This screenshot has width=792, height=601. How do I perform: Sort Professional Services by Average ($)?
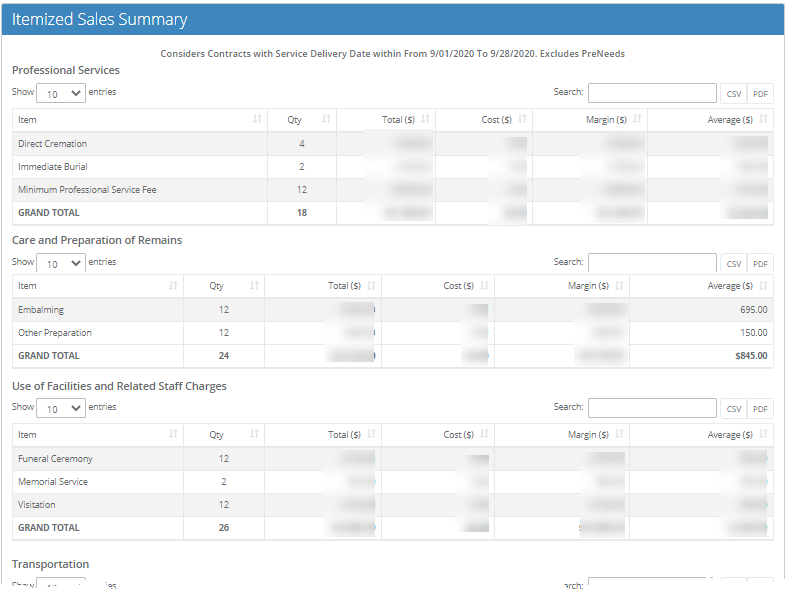pos(710,120)
